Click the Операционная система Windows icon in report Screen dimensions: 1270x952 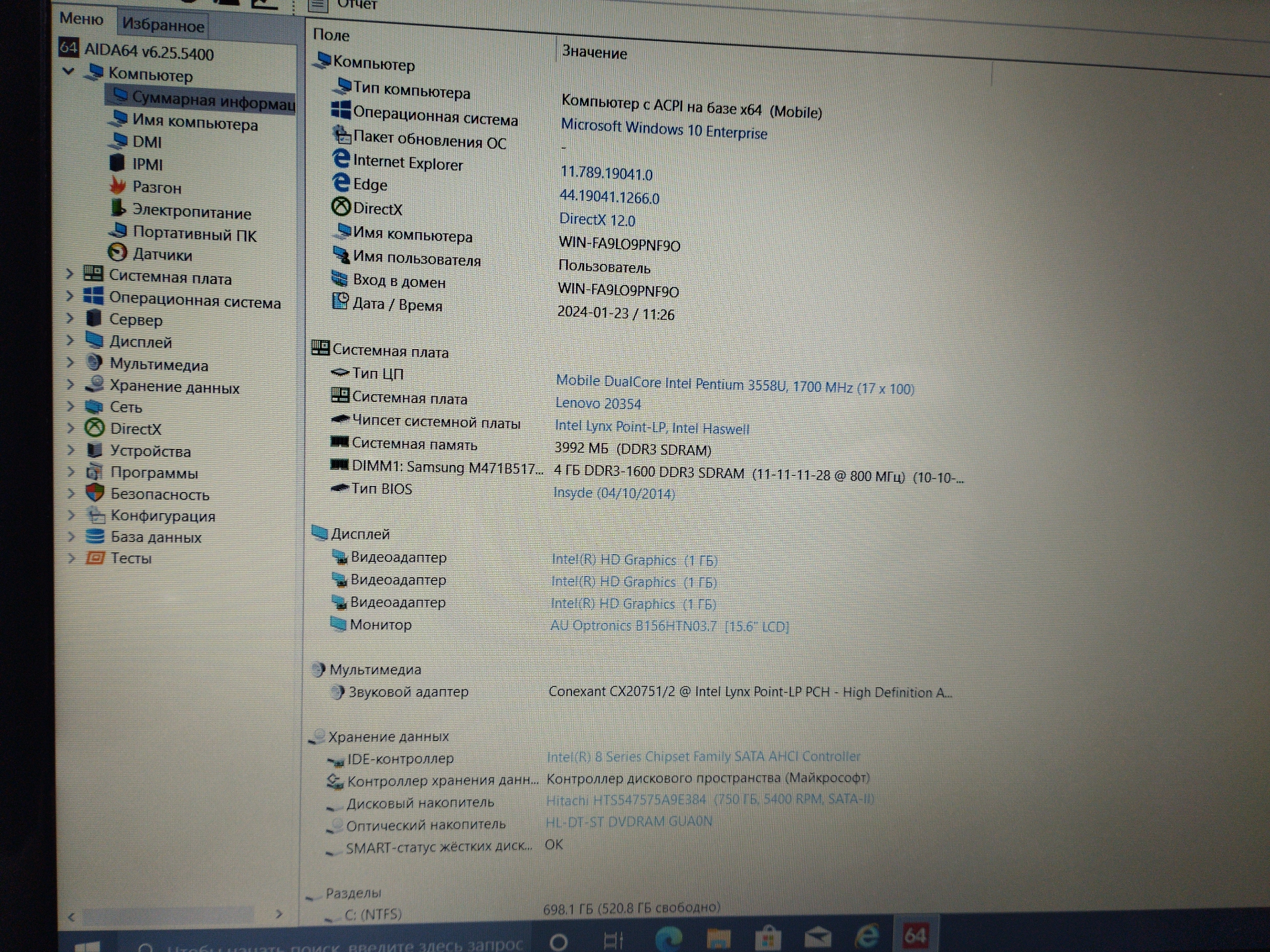tap(341, 110)
